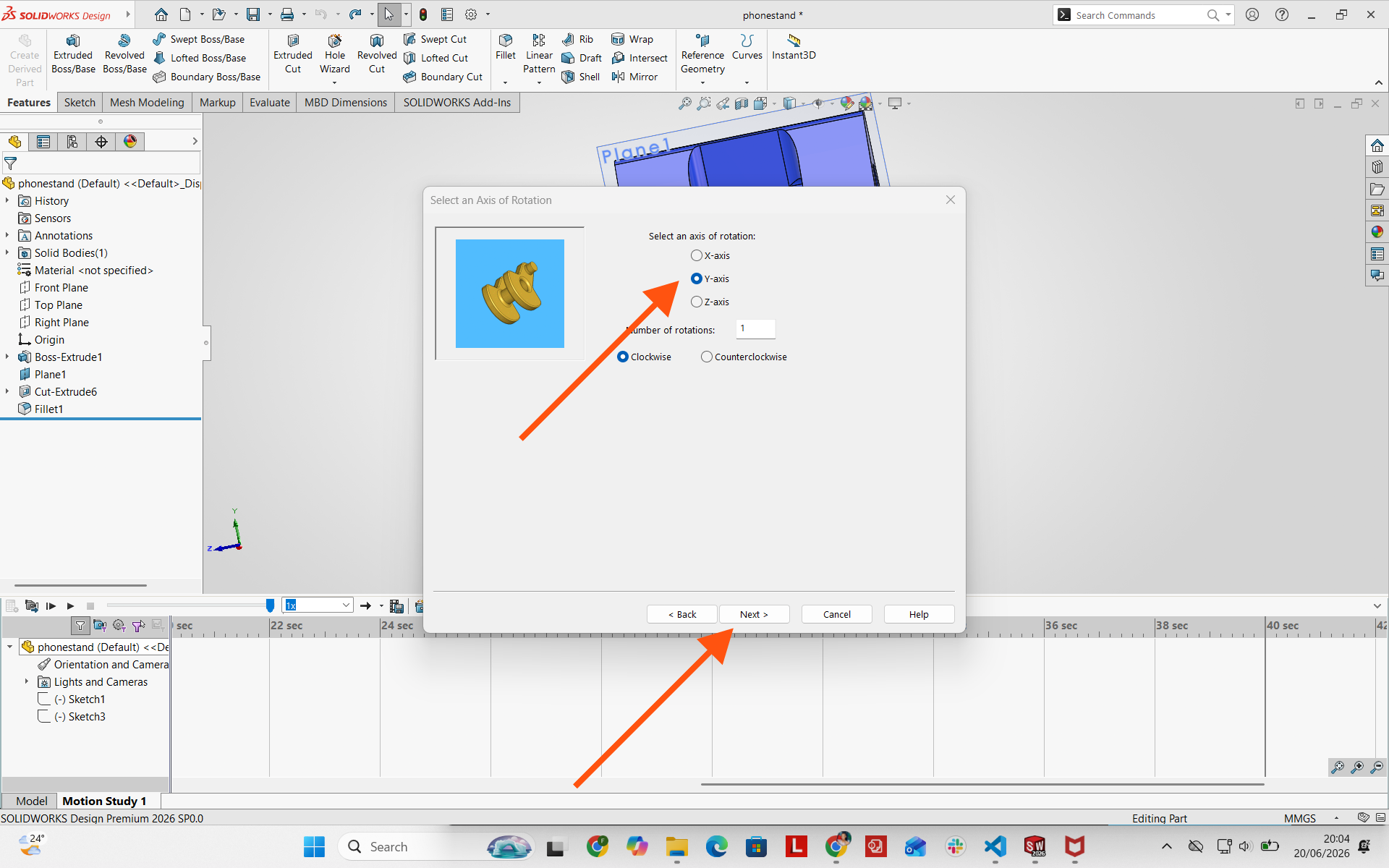Screen dimensions: 1389x868
Task: Click Next in the rotation dialog
Action: [x=754, y=614]
